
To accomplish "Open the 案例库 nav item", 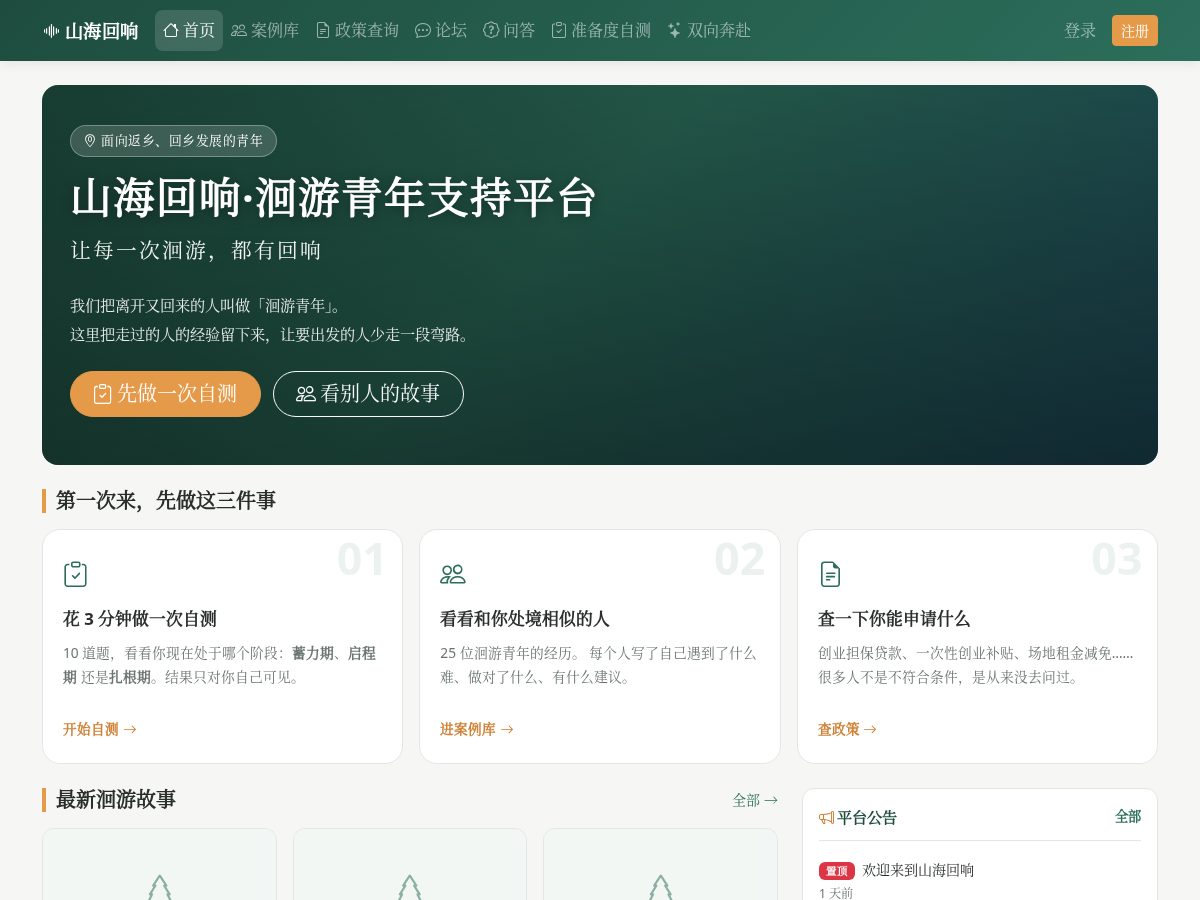I will pyautogui.click(x=265, y=30).
